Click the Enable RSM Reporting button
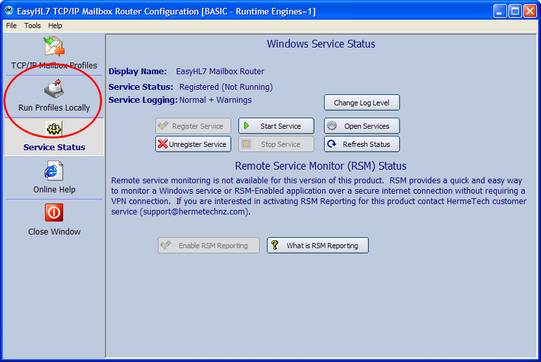 pos(209,245)
